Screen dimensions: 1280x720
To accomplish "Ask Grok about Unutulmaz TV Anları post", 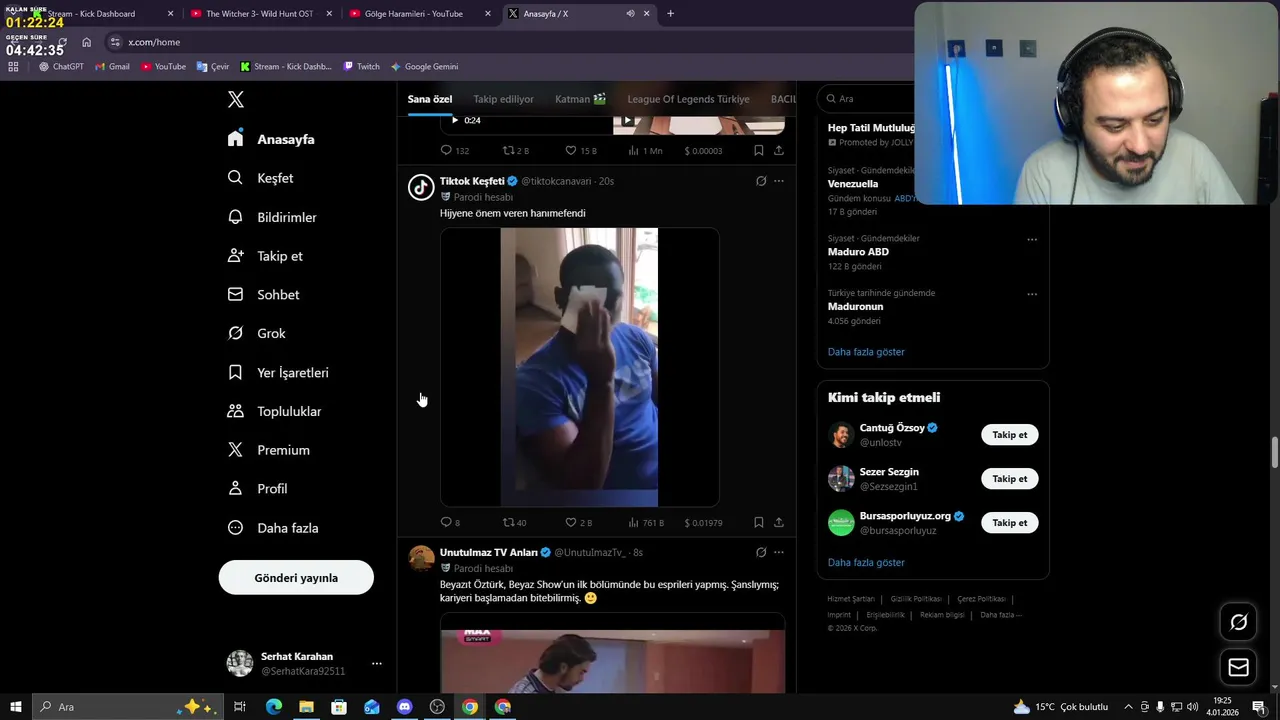I will click(761, 552).
